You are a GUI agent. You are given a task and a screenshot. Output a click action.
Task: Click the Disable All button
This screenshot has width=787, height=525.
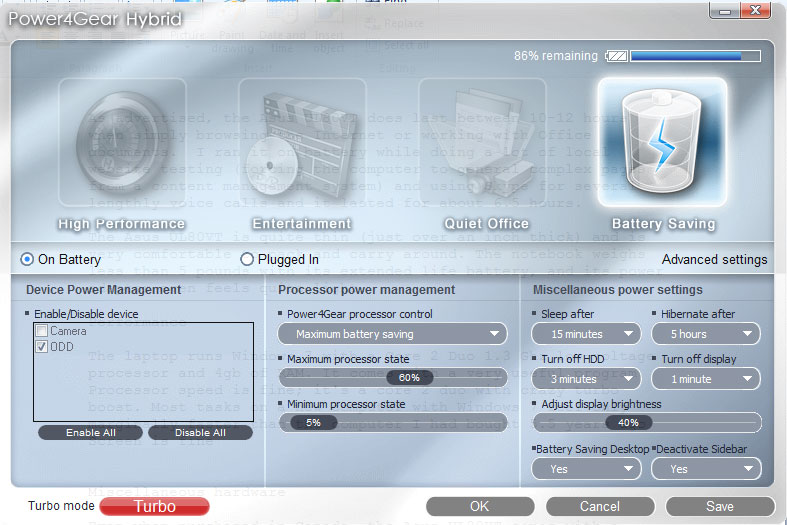pos(200,432)
